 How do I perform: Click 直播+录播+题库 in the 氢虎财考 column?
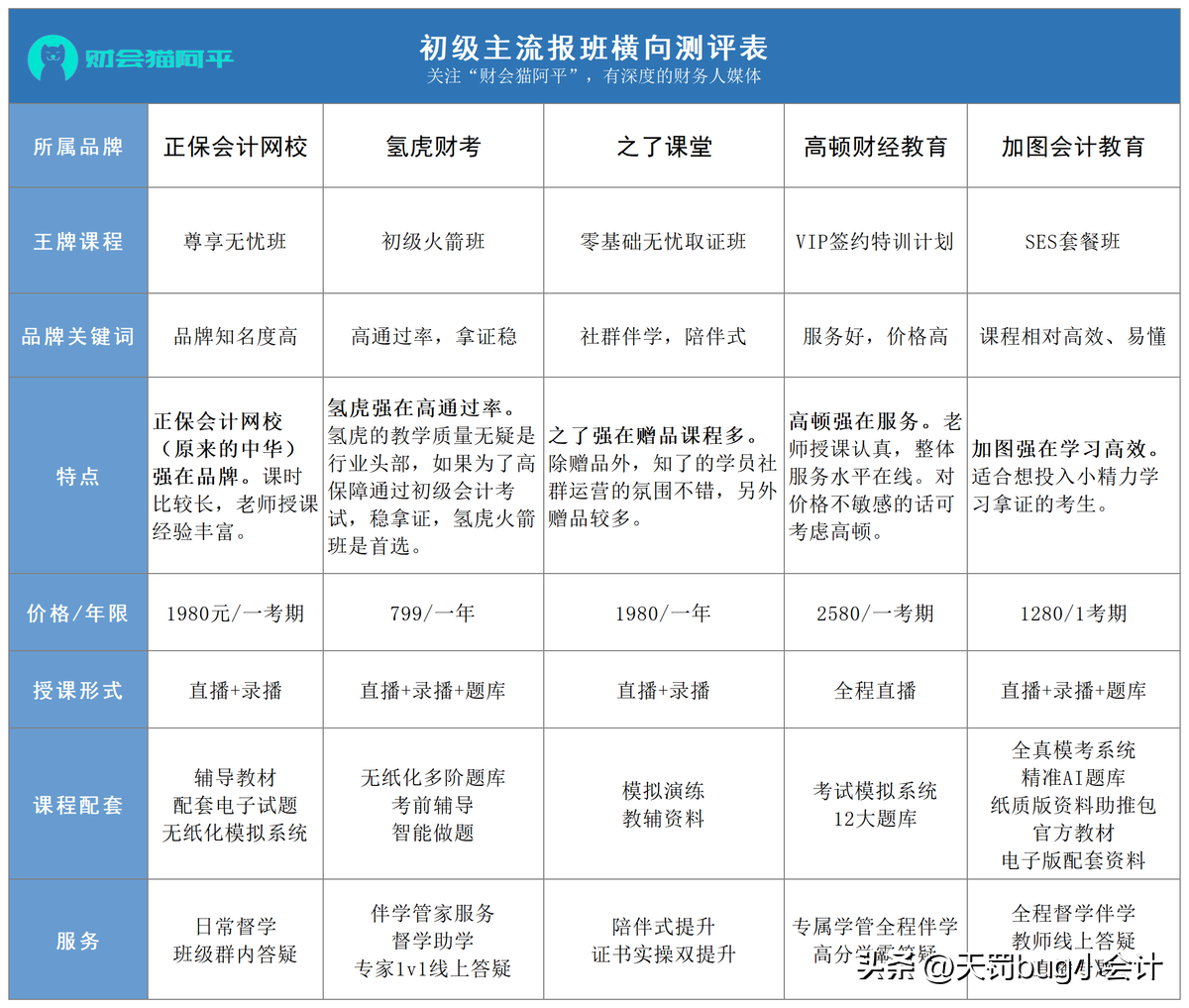[x=433, y=691]
